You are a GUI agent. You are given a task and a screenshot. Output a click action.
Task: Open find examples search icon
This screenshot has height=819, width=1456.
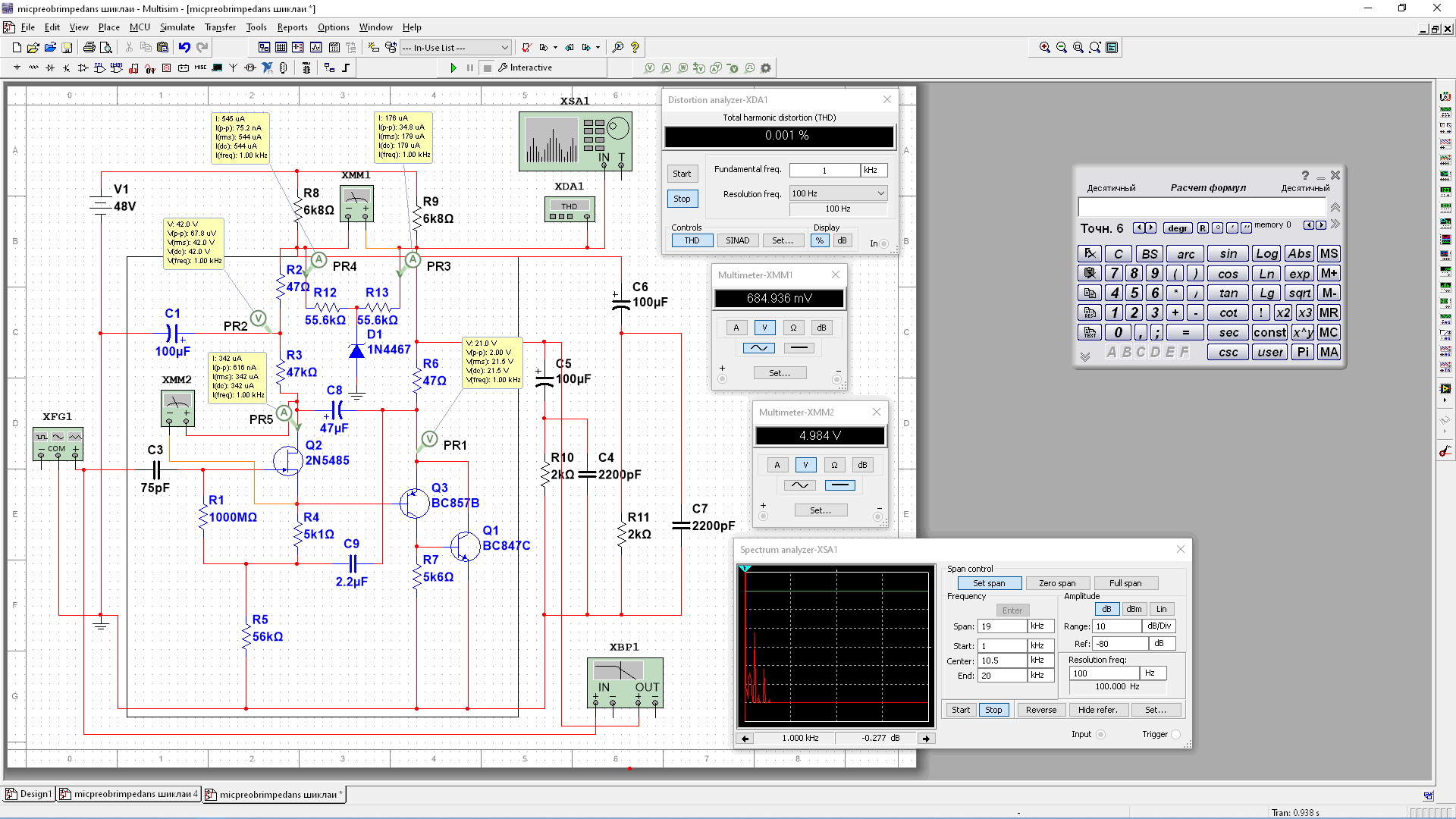point(618,48)
